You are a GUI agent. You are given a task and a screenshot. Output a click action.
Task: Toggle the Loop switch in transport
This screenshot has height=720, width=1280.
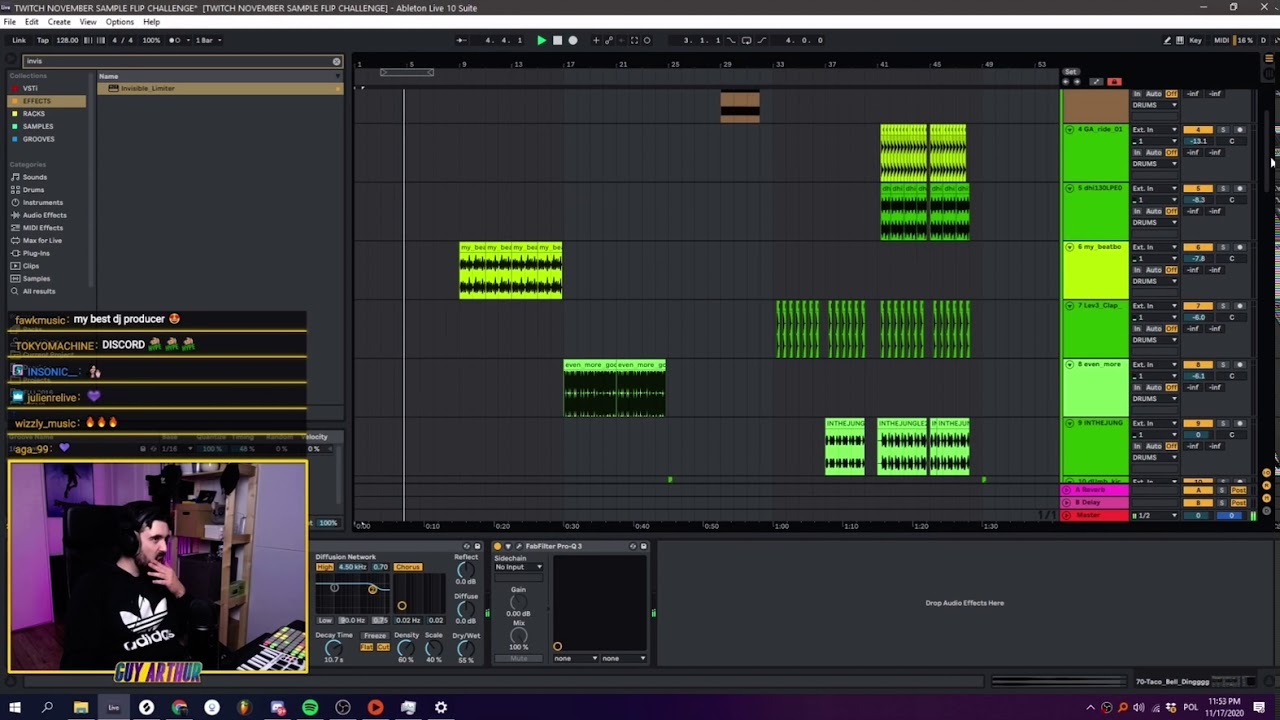746,40
